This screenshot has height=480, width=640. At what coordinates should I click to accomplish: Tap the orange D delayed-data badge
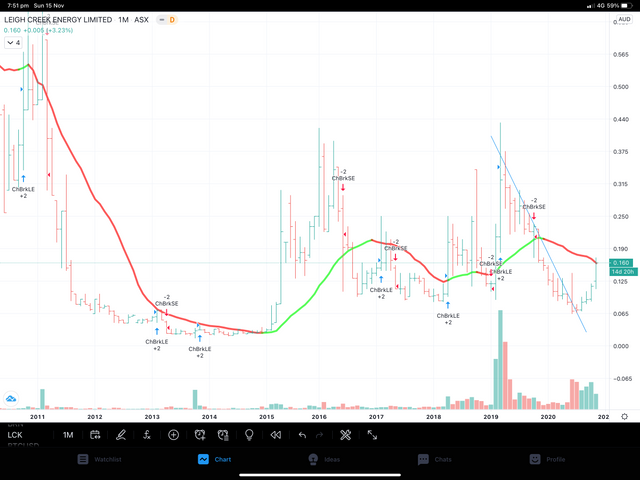pyautogui.click(x=172, y=20)
